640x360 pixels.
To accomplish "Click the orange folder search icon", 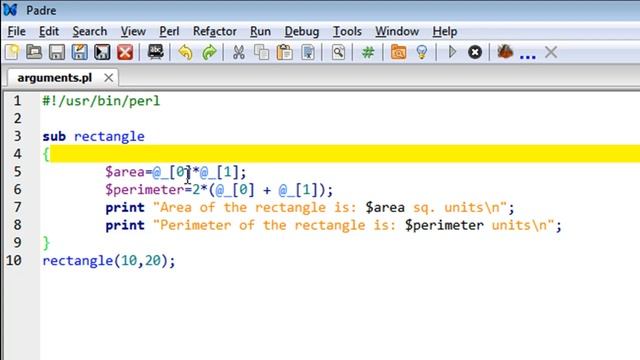I will click(398, 52).
